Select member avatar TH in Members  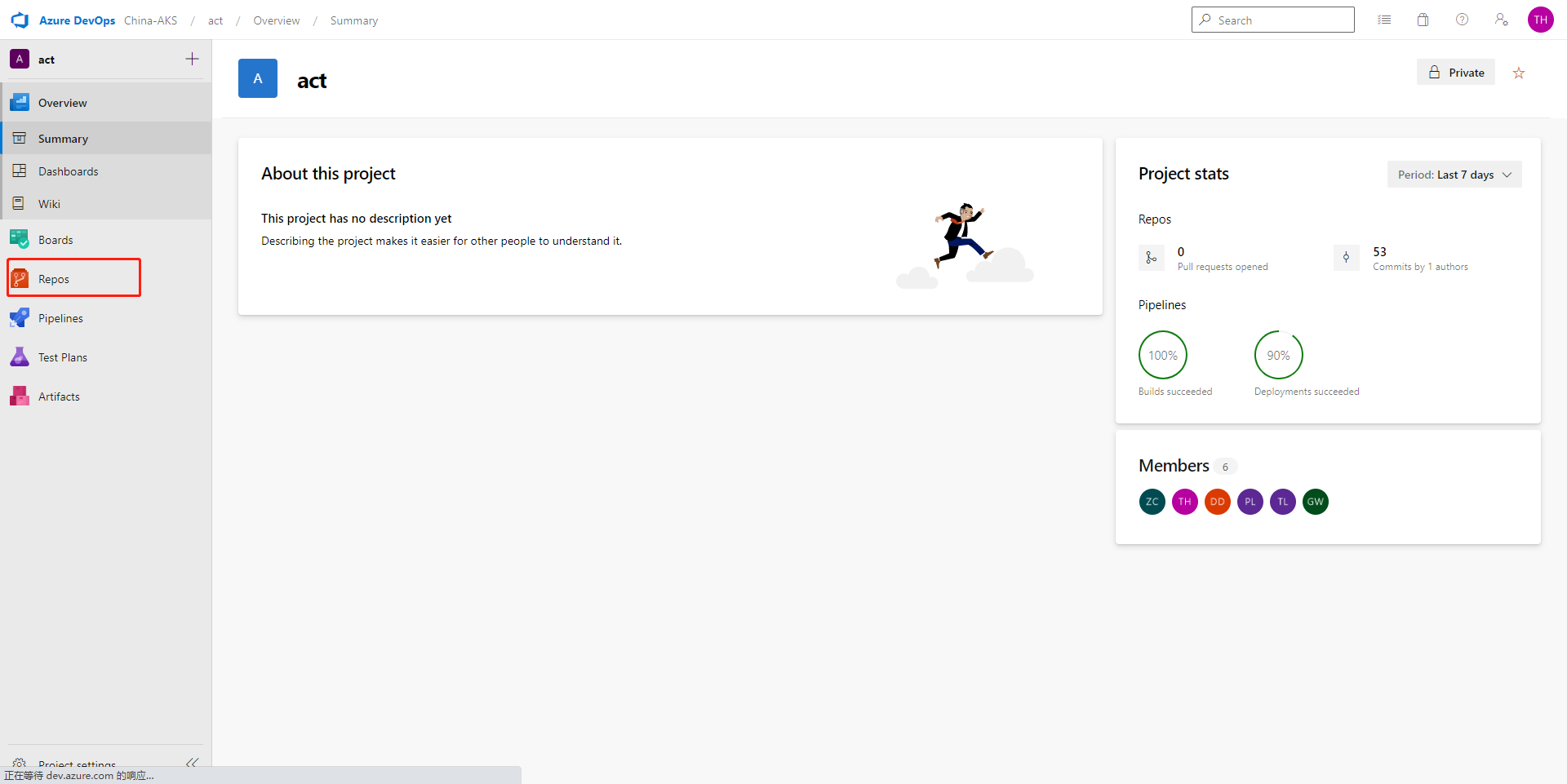[1185, 502]
